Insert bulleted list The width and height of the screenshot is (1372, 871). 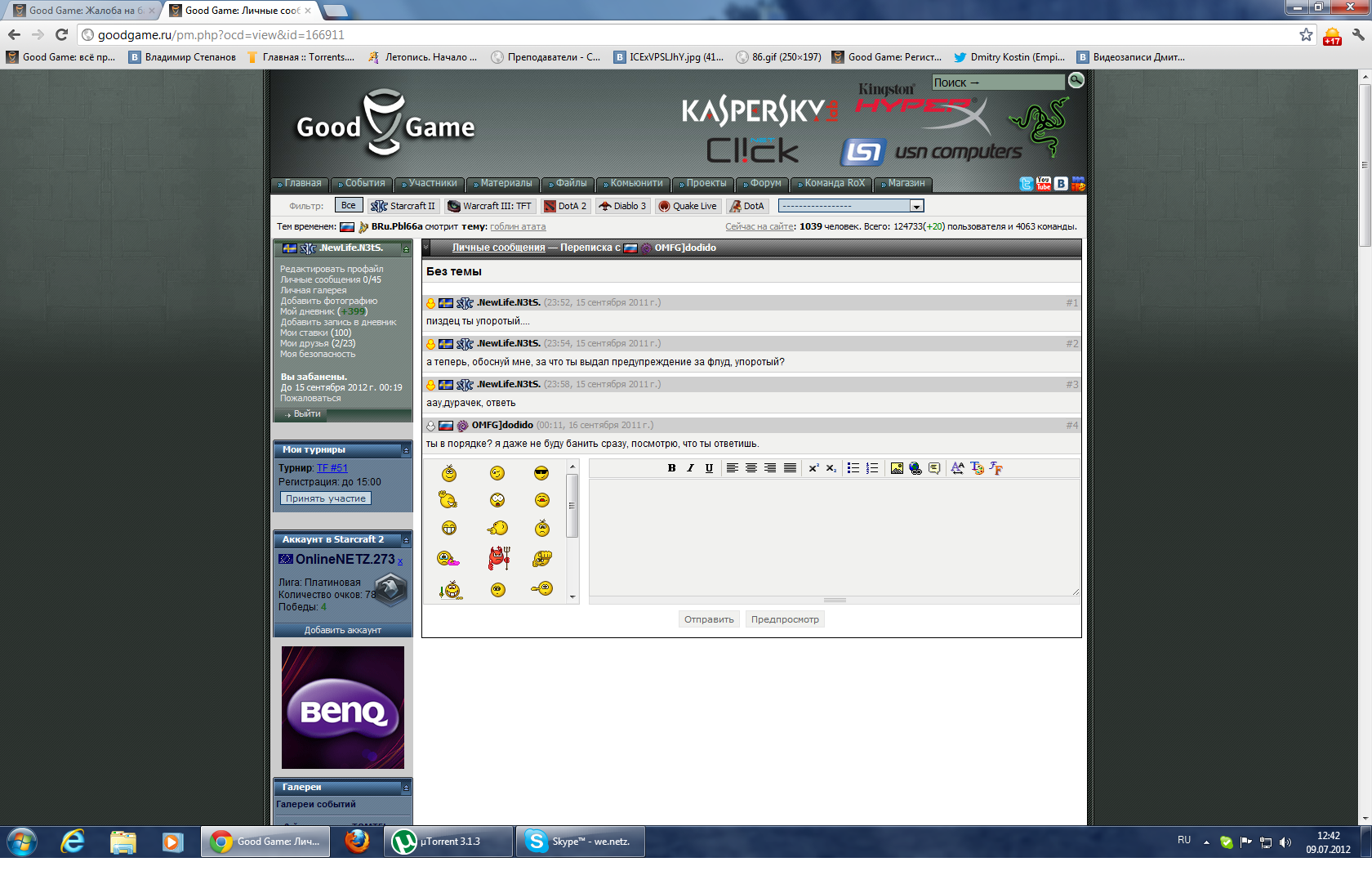pyautogui.click(x=853, y=468)
